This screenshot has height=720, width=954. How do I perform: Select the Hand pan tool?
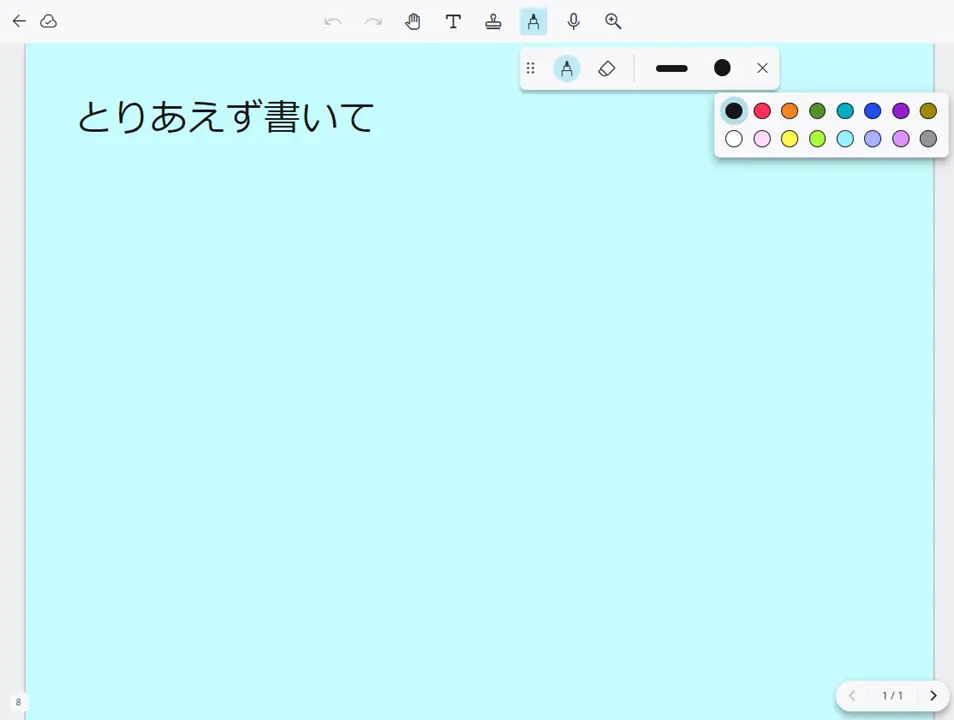(x=413, y=21)
